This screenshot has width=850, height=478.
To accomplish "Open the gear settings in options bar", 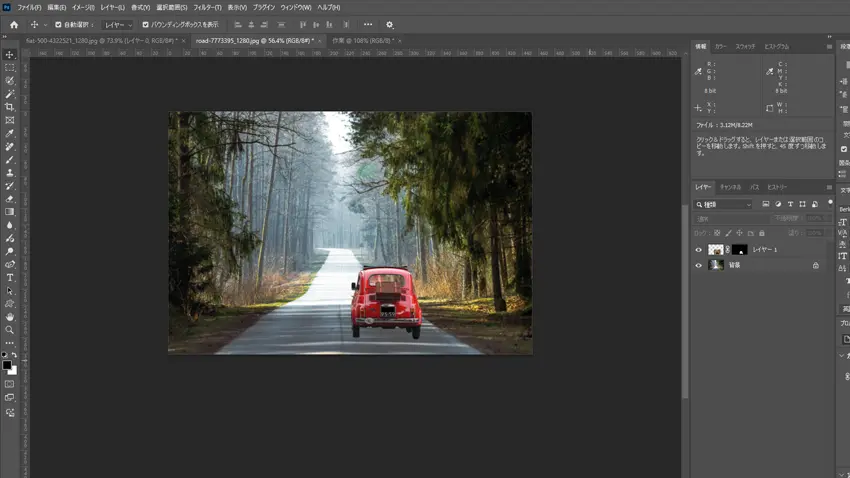I will coord(390,24).
